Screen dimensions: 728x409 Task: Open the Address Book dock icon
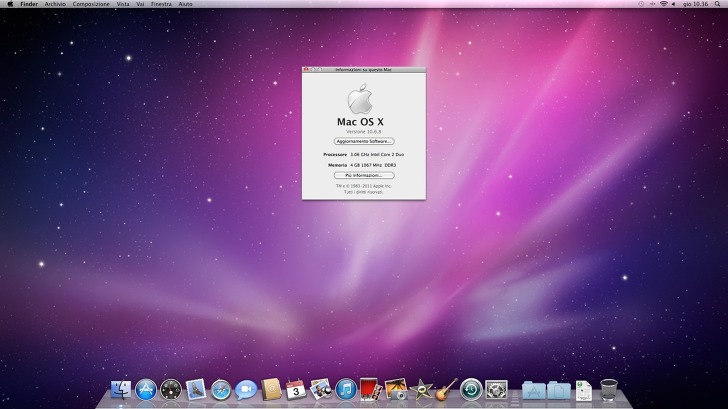pyautogui.click(x=271, y=389)
